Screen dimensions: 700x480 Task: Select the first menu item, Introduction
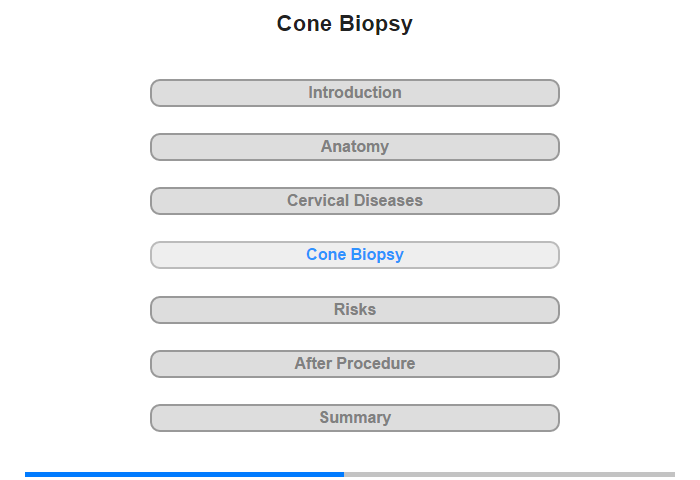pyautogui.click(x=354, y=93)
